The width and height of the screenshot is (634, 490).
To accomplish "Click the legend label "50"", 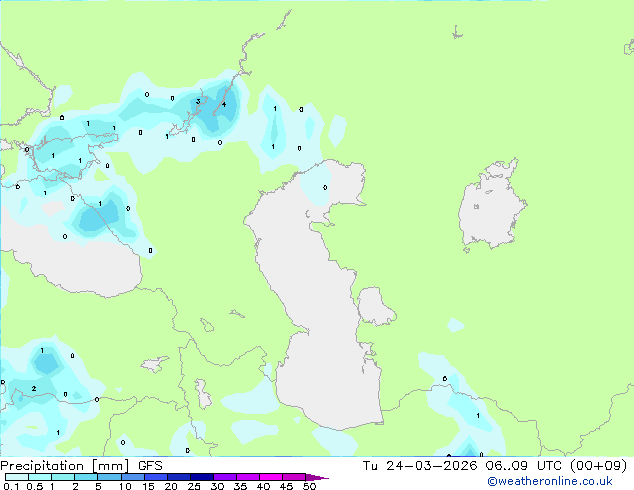I will pos(309,486).
